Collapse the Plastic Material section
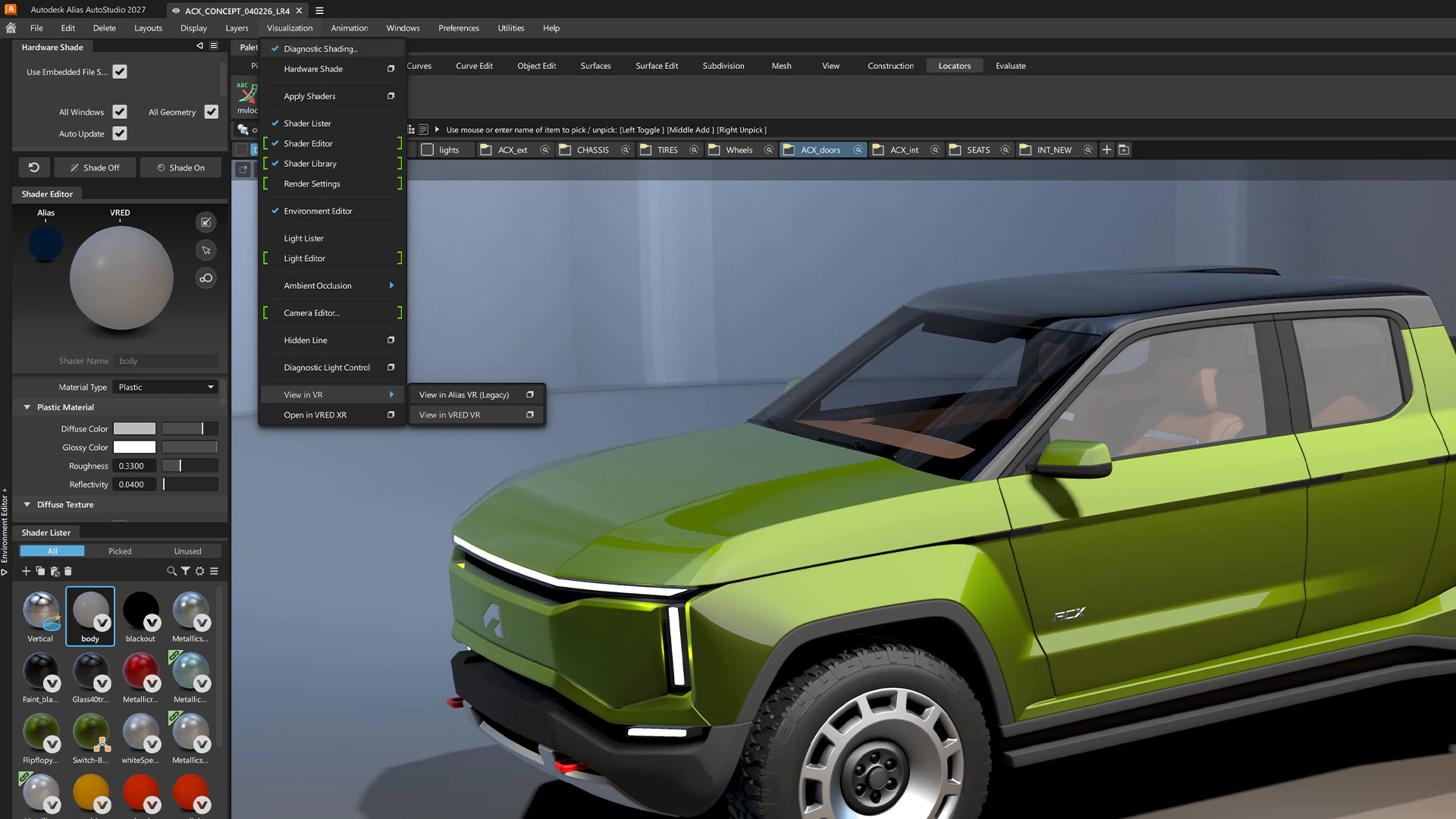 point(27,407)
